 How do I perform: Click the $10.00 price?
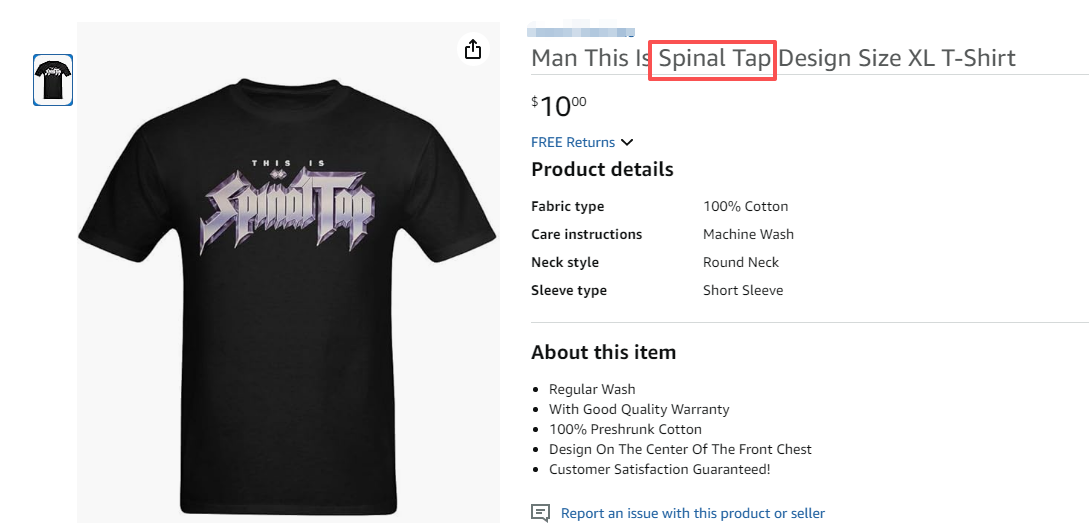coord(559,105)
